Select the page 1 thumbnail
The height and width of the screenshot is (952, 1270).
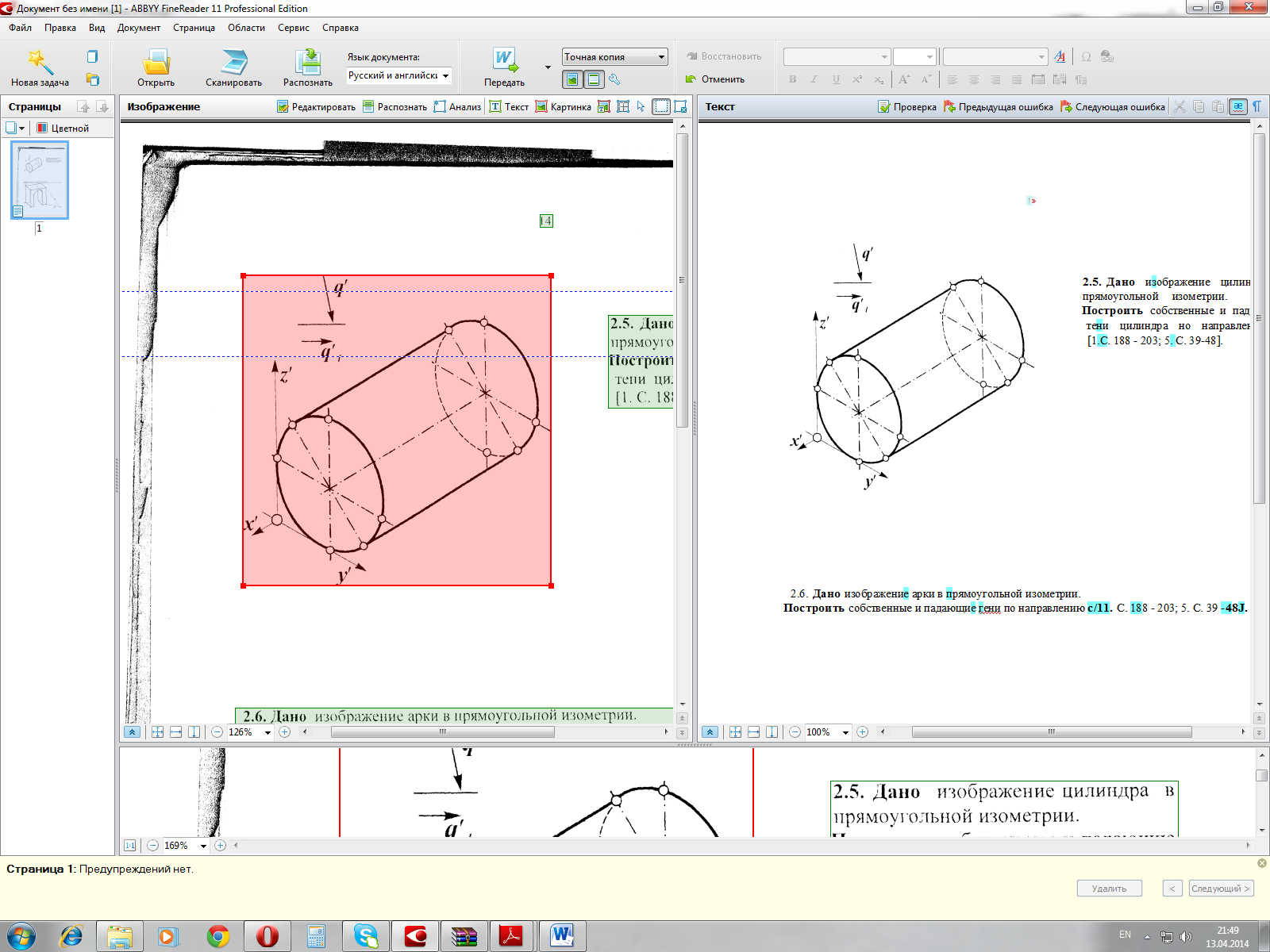(x=39, y=180)
